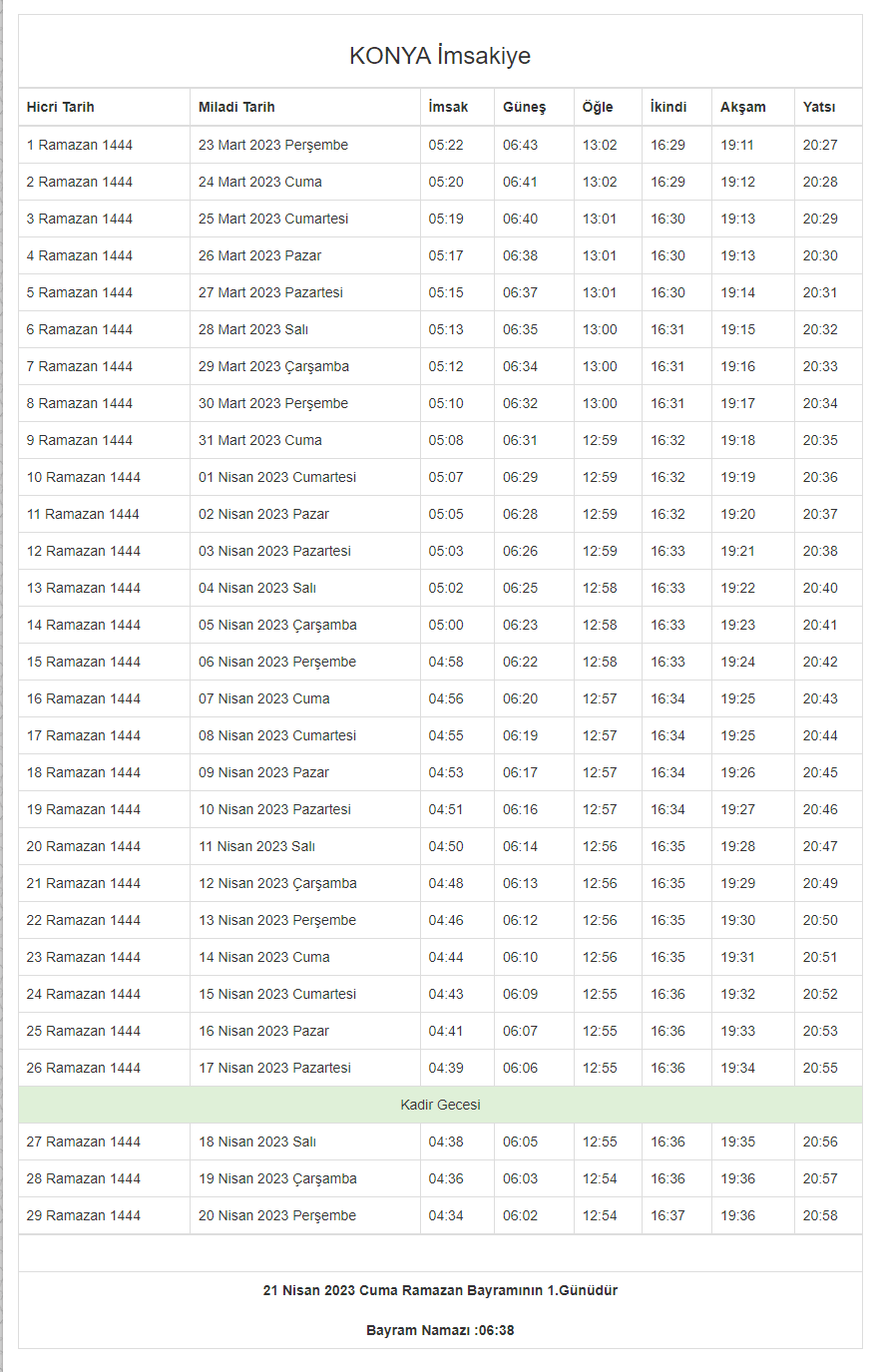Click the Yatsı column header
The image size is (882, 1372).
[x=819, y=107]
